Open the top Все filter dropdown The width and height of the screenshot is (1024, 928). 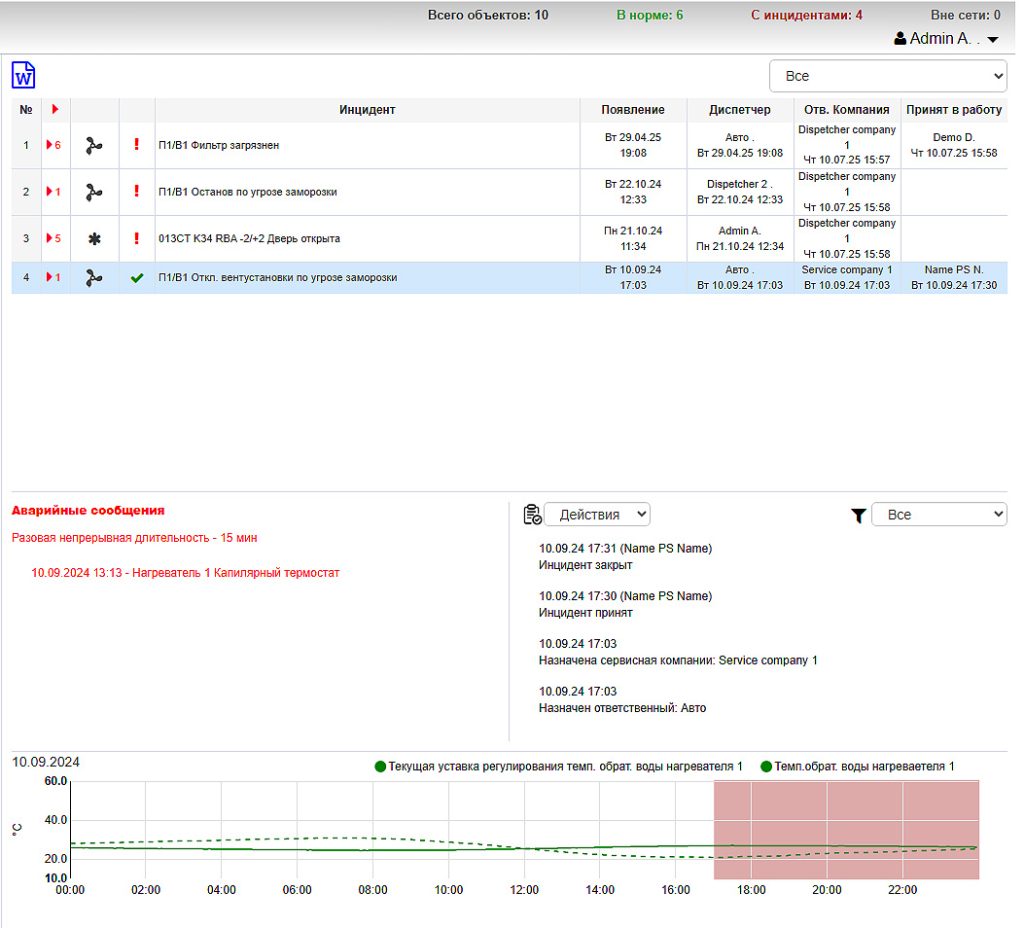point(888,76)
